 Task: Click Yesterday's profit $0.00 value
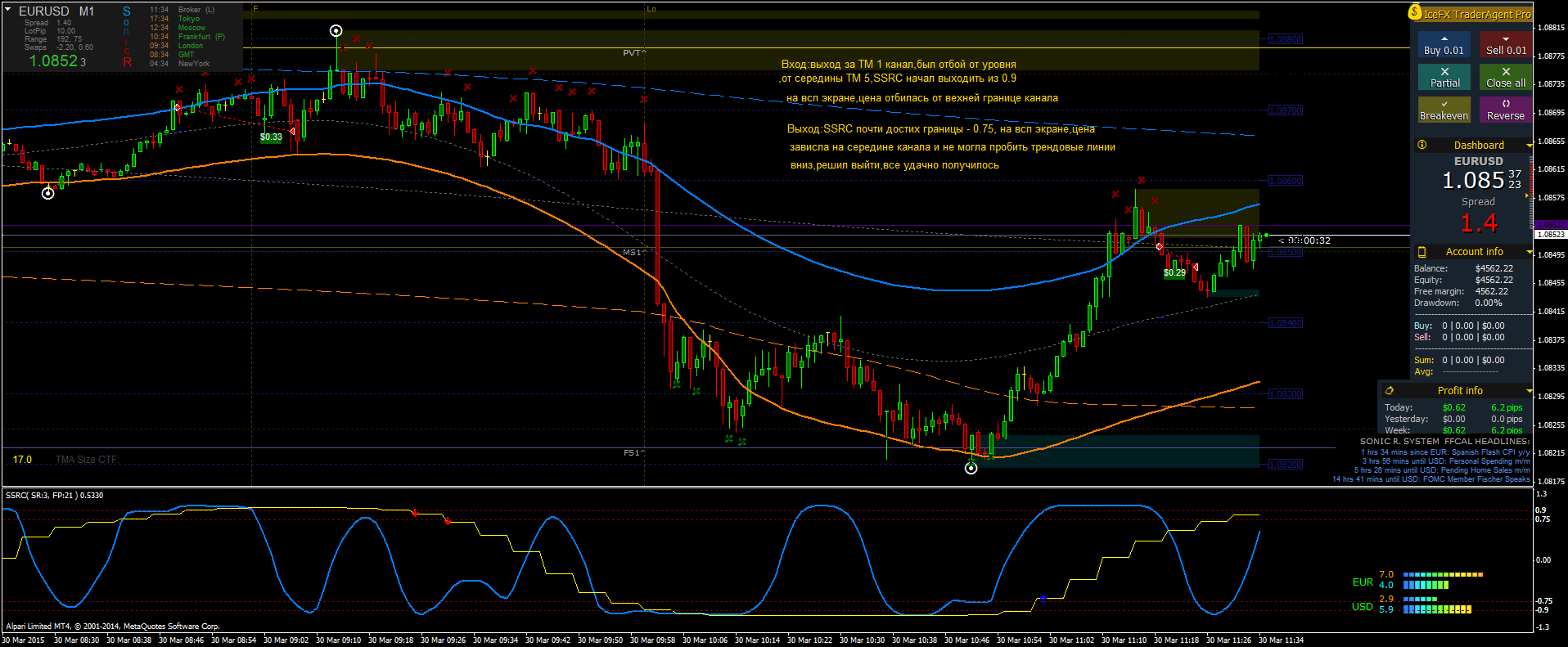click(1454, 419)
